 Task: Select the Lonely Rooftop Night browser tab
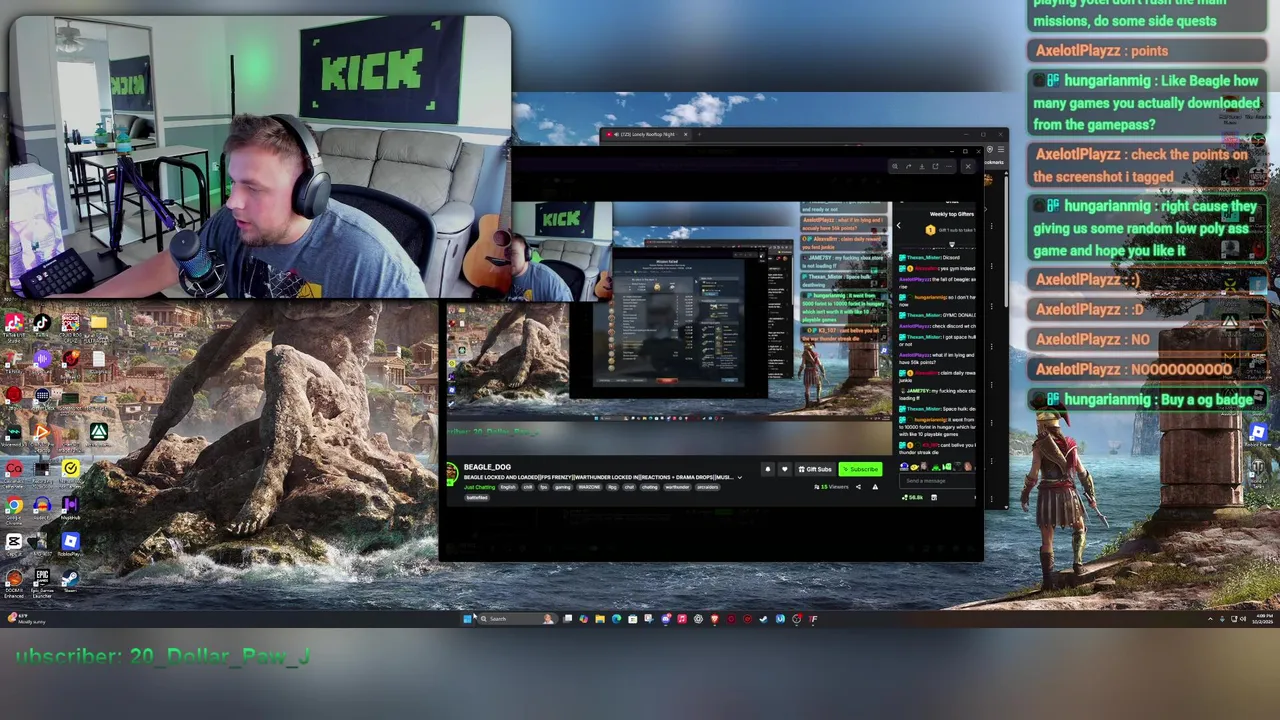pos(646,134)
